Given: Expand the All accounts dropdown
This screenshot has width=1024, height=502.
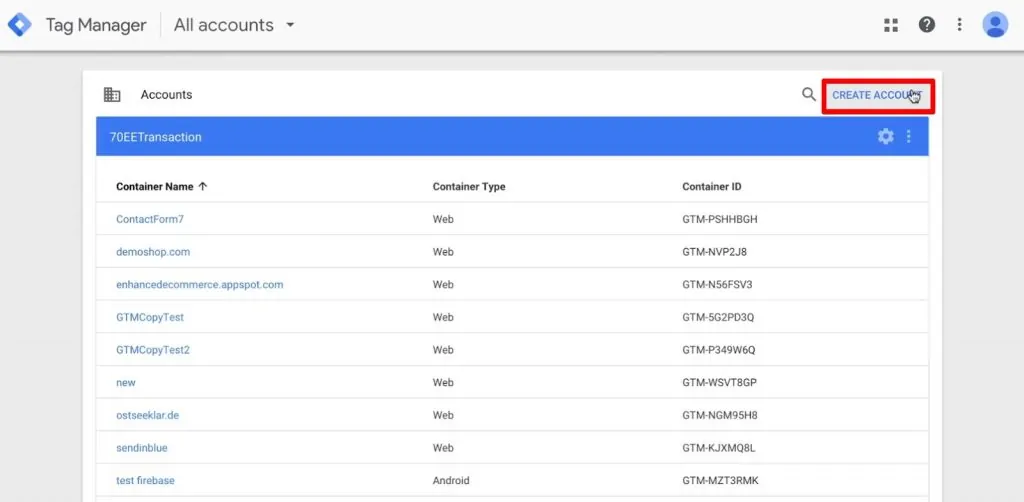Looking at the screenshot, I should [x=234, y=25].
